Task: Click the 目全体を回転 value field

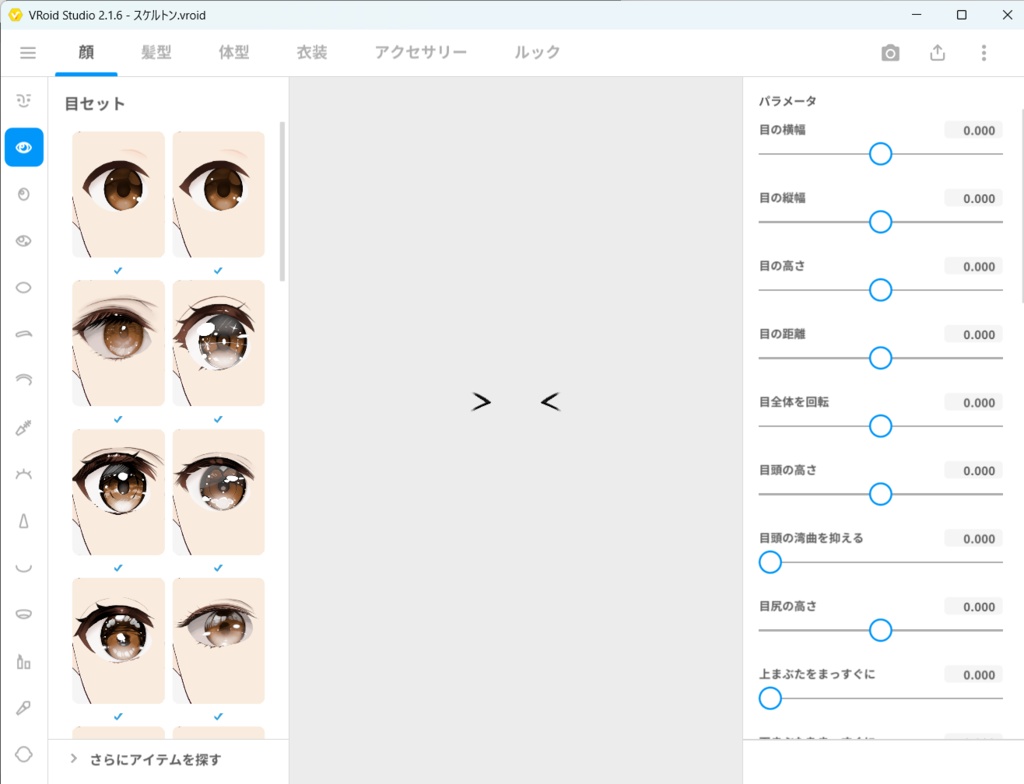Action: [973, 402]
